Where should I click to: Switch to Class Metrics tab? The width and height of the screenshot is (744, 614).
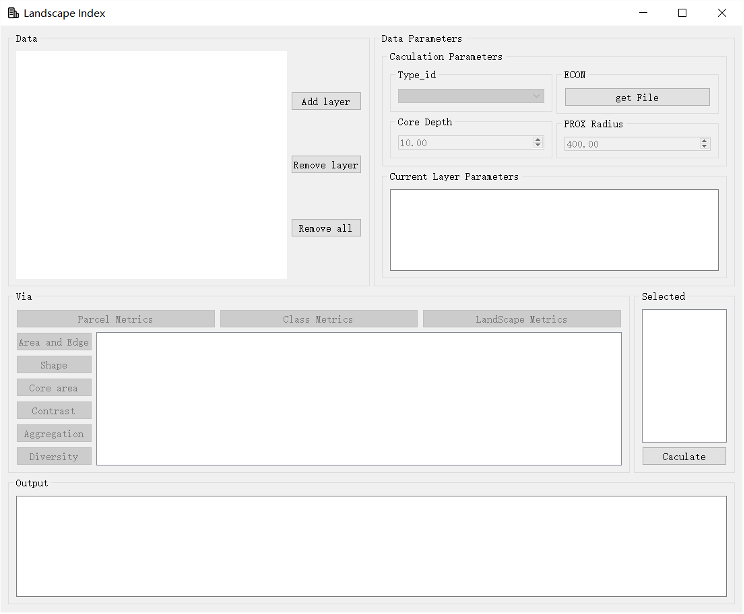click(318, 319)
